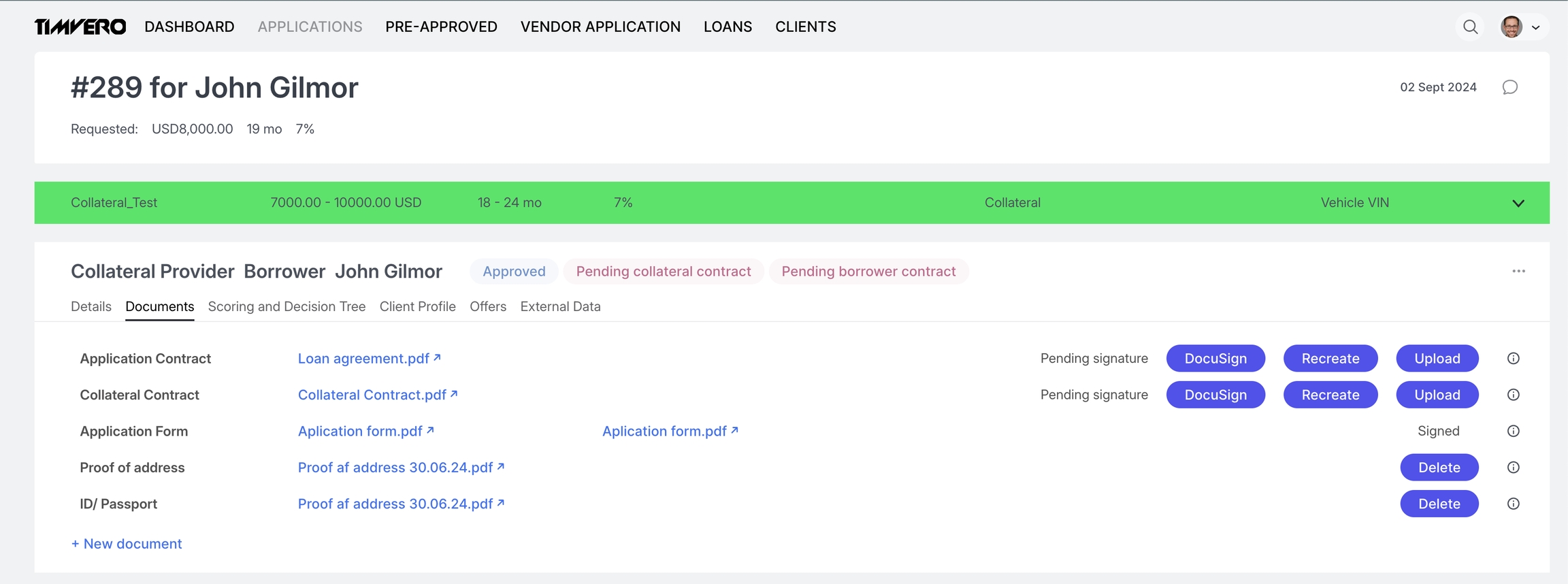
Task: Click info icon for Proof of address
Action: 1513,468
